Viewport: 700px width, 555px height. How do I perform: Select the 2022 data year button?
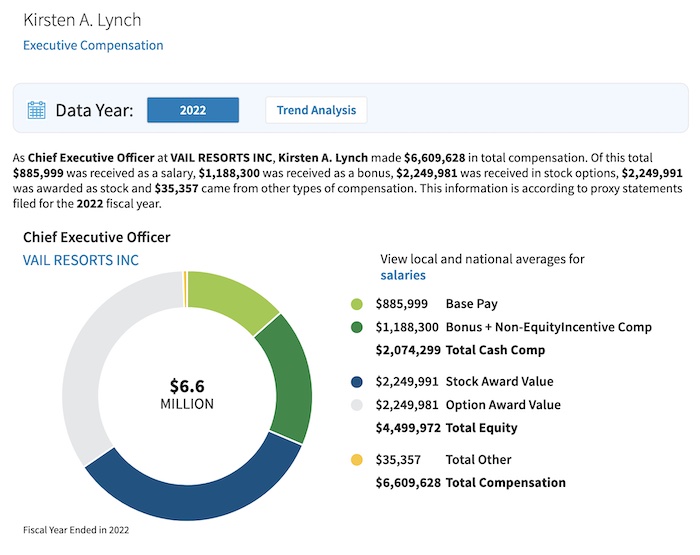pyautogui.click(x=193, y=110)
